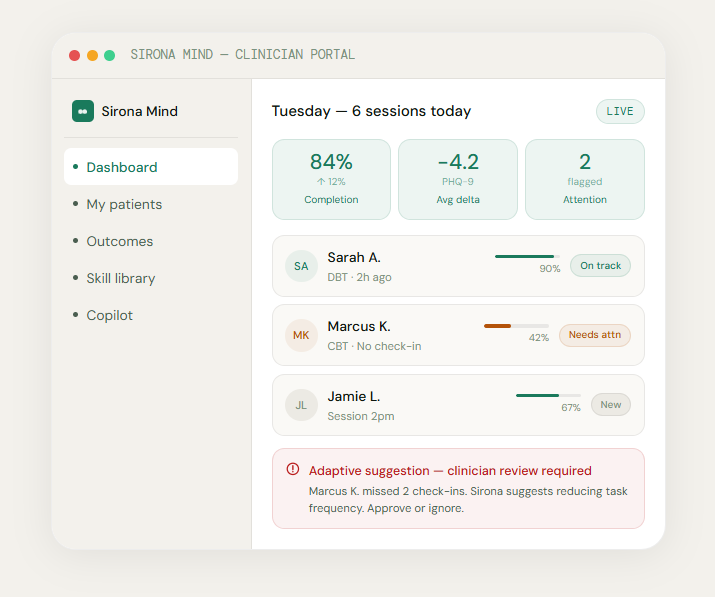
Task: Open the 2 flagged Attention card
Action: click(585, 179)
